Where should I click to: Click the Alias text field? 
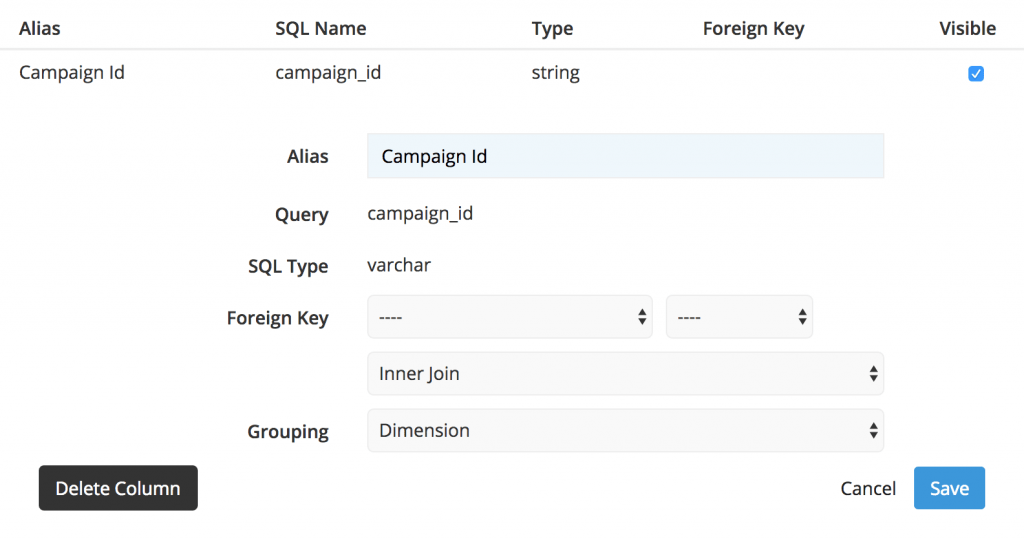pos(625,156)
